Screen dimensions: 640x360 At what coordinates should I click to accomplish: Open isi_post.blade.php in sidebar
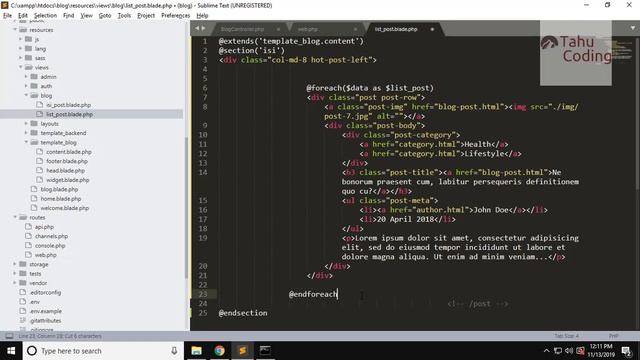click(68, 105)
